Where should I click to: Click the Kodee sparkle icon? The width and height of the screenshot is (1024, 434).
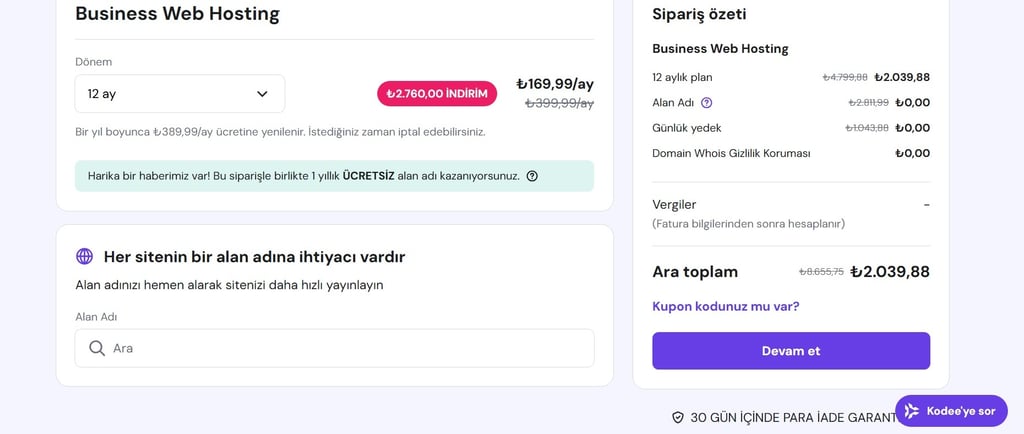[x=911, y=411]
